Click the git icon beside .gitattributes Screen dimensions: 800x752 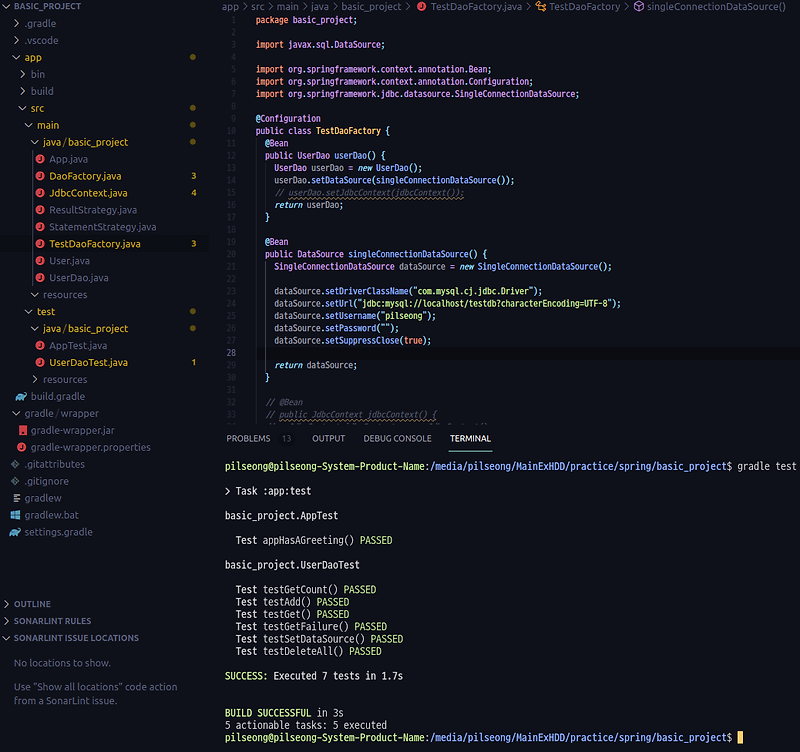[17, 464]
